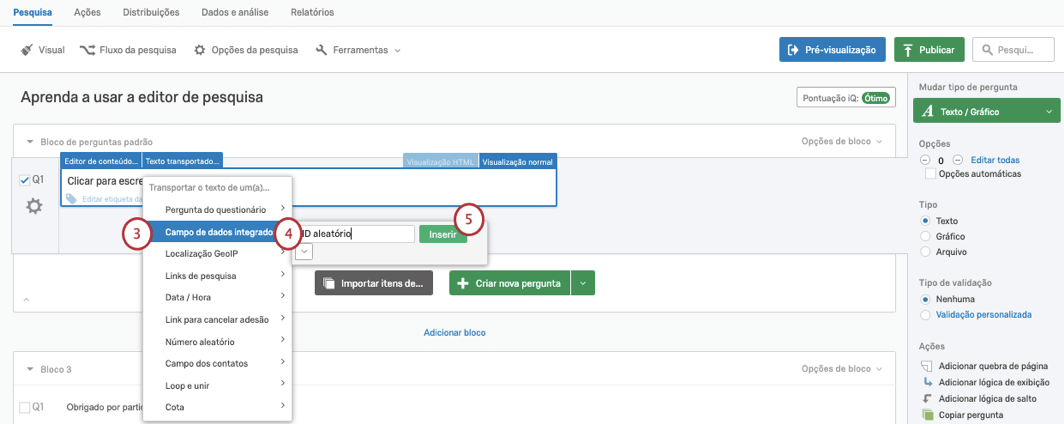Click the Ferramentas wrench icon

click(x=322, y=50)
